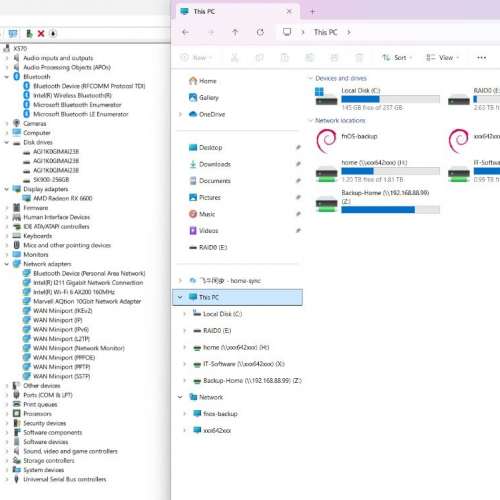Open the New dropdown in Explorer toolbar

pos(196,58)
